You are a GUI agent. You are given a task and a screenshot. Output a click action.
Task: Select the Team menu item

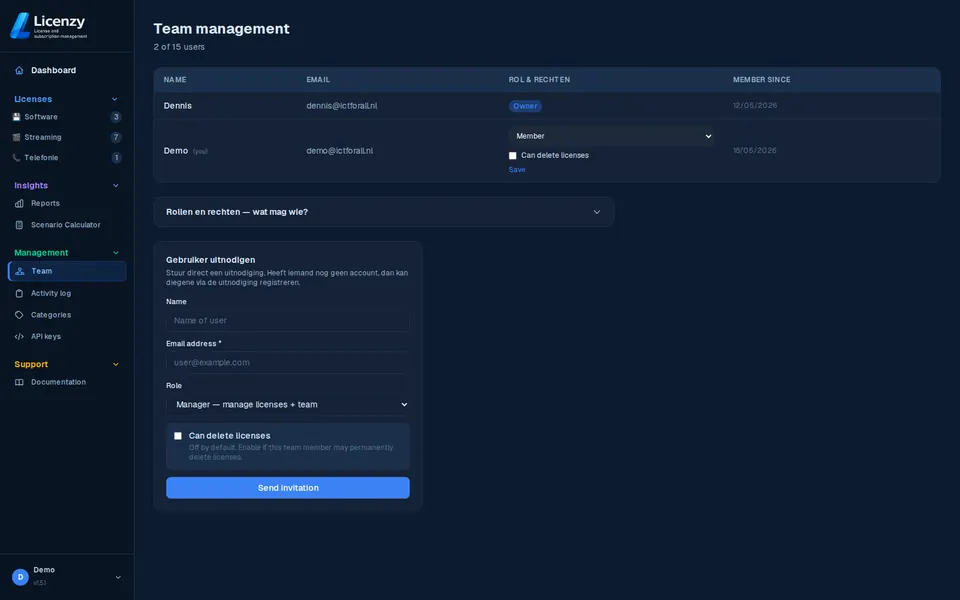pos(67,271)
